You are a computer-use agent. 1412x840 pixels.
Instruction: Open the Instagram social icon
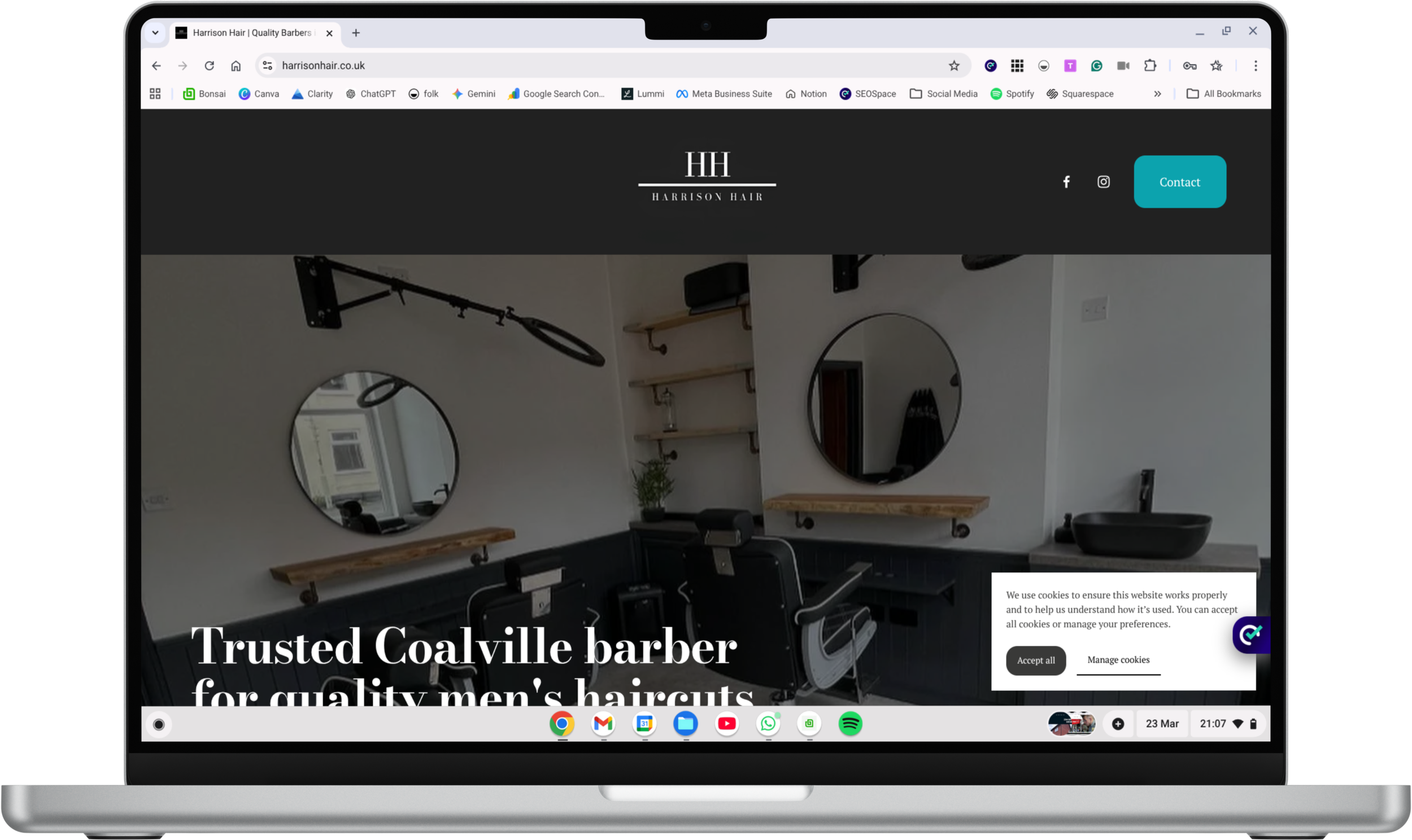tap(1103, 182)
